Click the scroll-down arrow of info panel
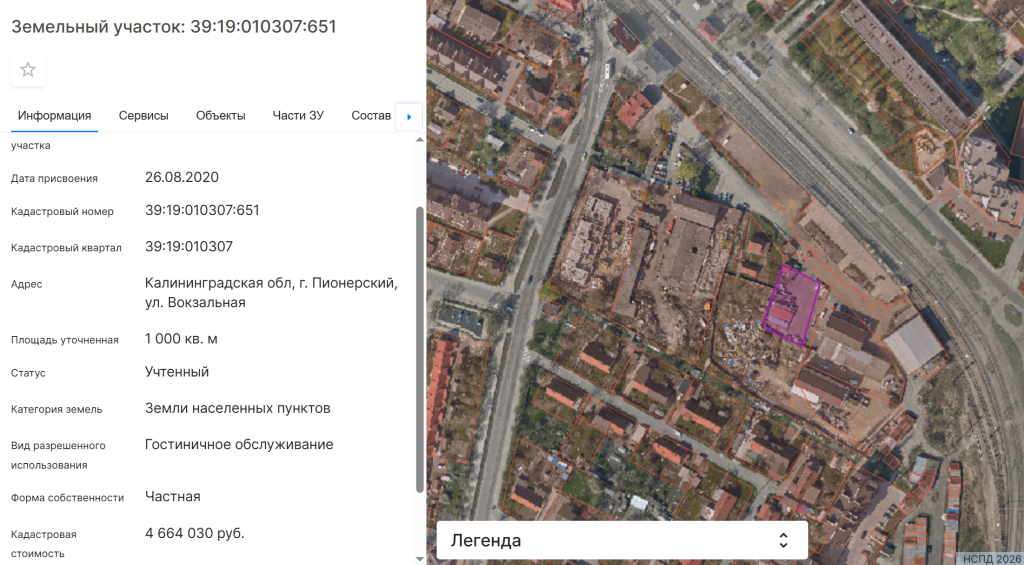 (x=419, y=558)
